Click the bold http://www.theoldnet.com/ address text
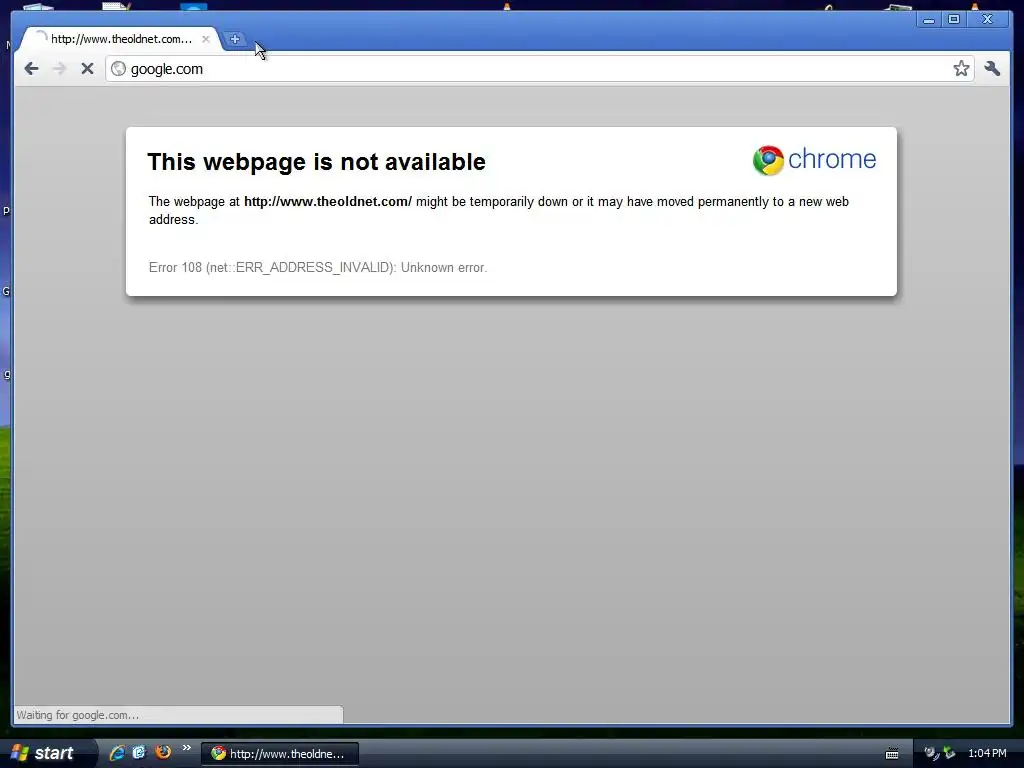The width and height of the screenshot is (1024, 768). (x=328, y=202)
